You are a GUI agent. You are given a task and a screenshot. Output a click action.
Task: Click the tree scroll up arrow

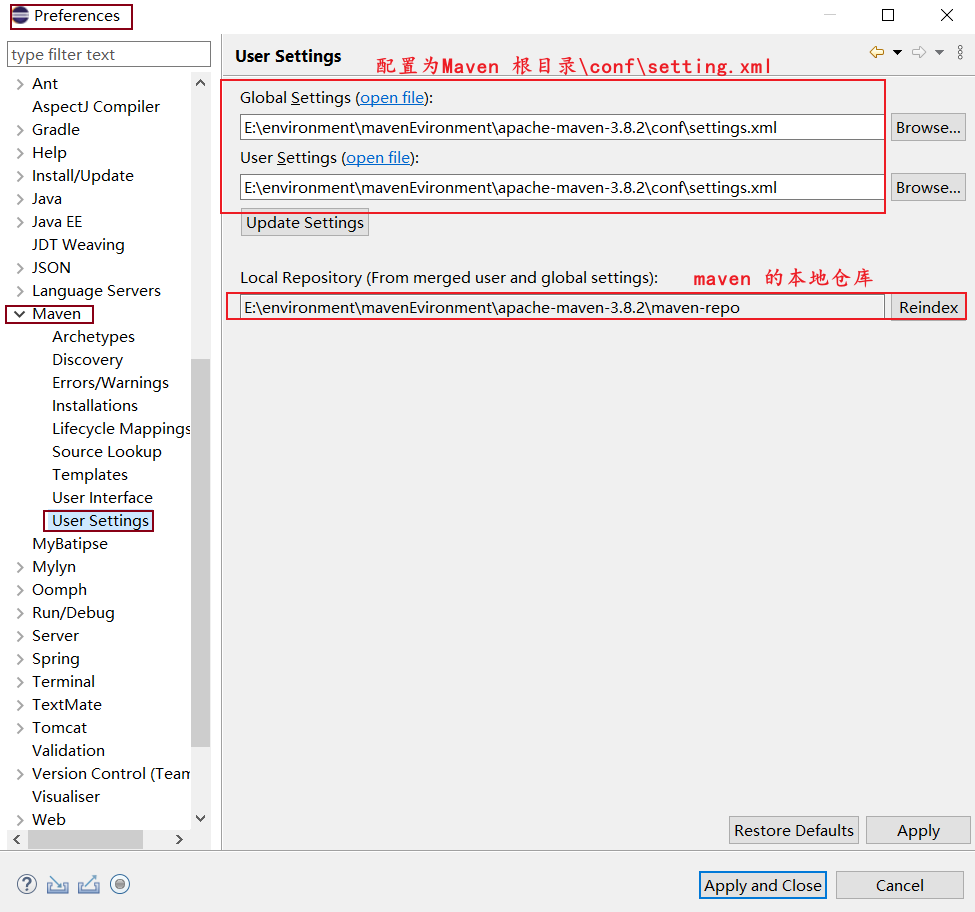click(x=200, y=83)
